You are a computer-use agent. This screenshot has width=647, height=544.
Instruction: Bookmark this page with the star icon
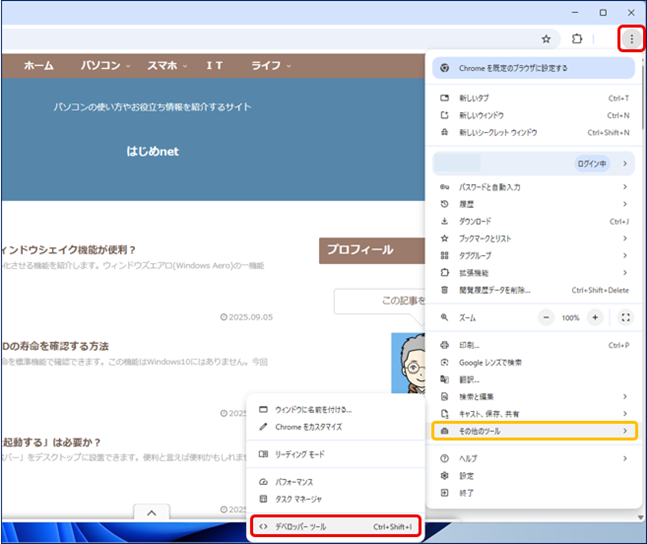546,39
